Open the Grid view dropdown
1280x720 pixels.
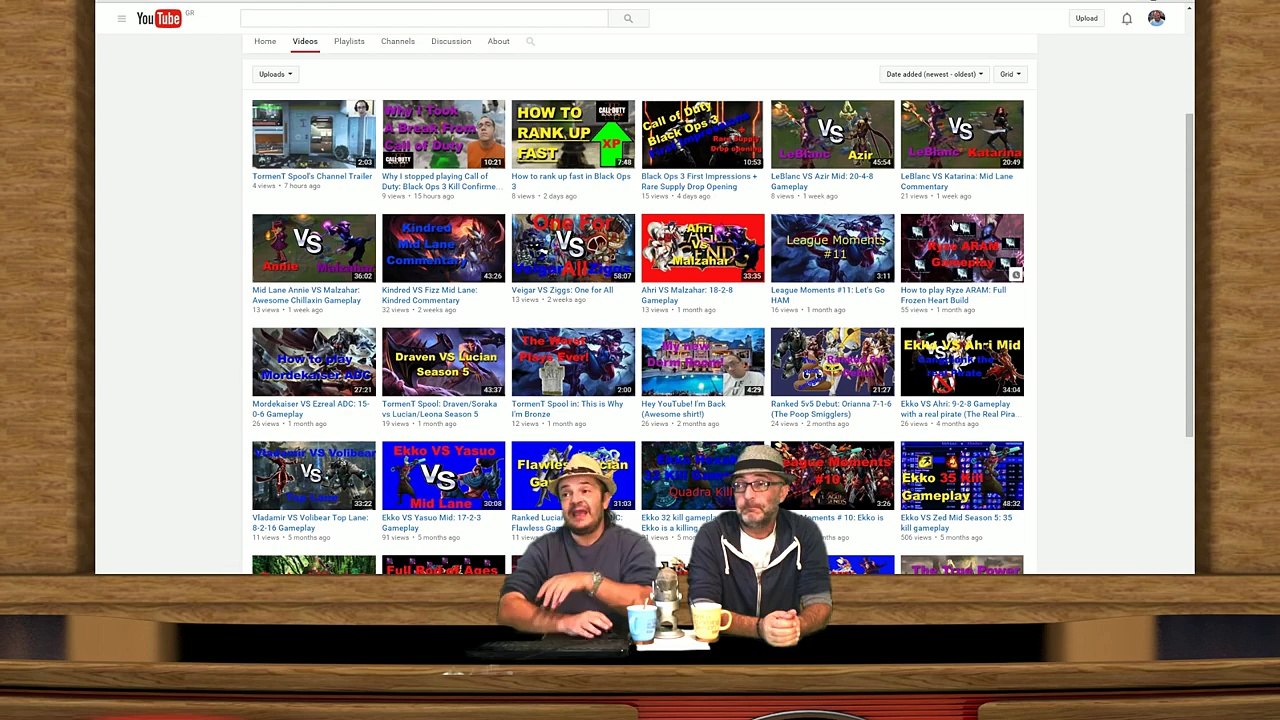pyautogui.click(x=1010, y=74)
